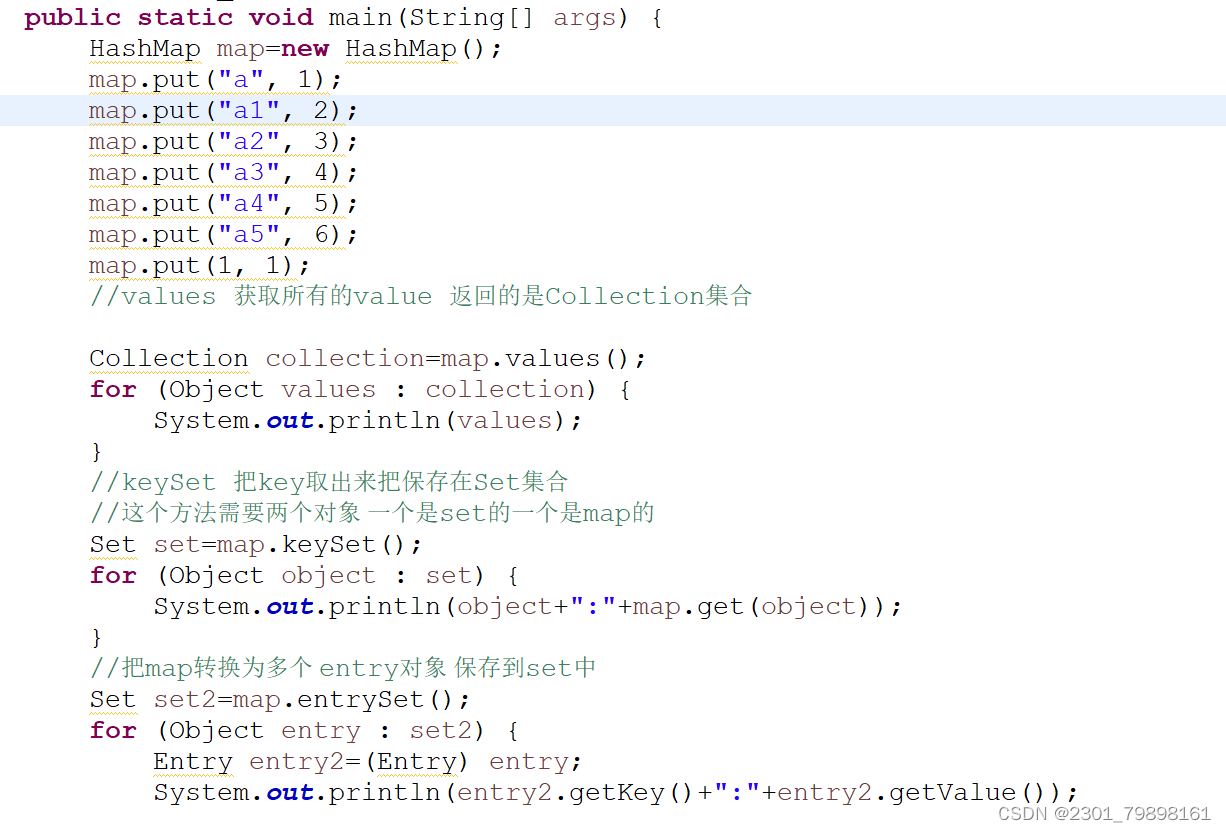
Task: Click the //keySet comment line
Action: [329, 482]
